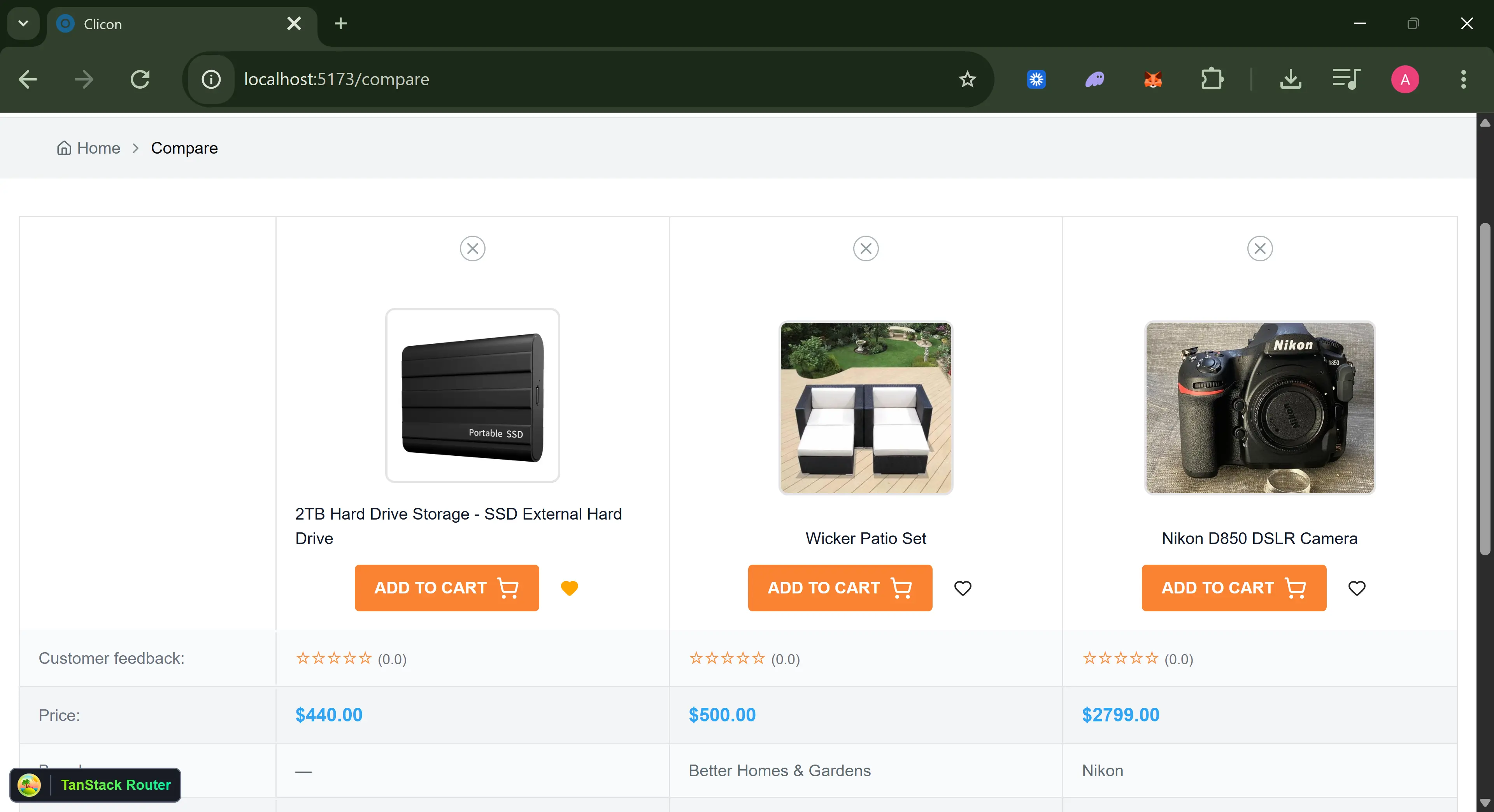Open the media controls queue icon
This screenshot has width=1494, height=812.
(x=1346, y=79)
